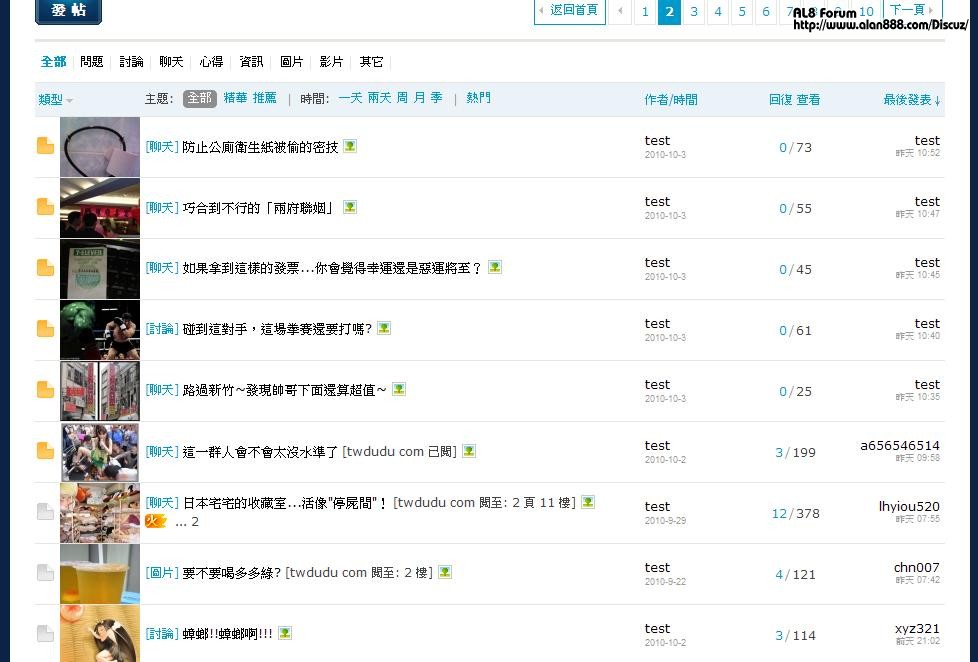The image size is (978, 662).
Task: Go to page 1
Action: click(x=645, y=11)
